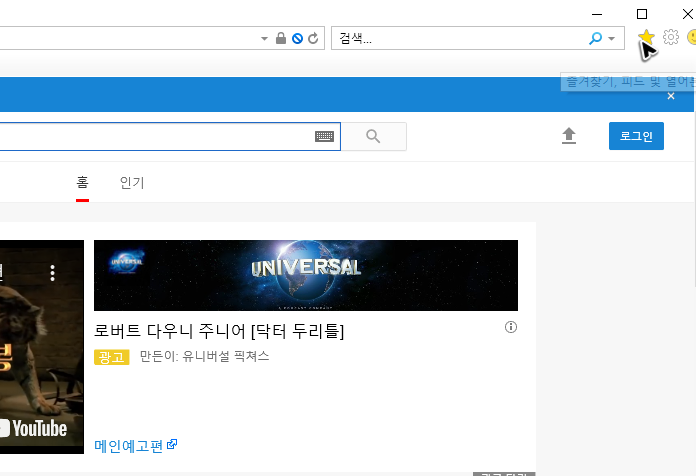Click the security lock icon

281,38
